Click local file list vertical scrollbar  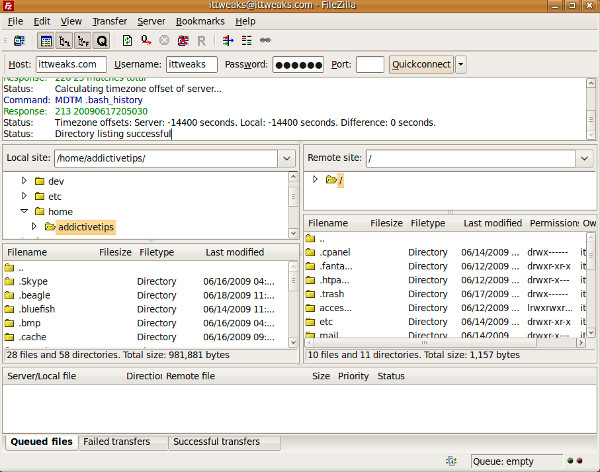point(293,305)
